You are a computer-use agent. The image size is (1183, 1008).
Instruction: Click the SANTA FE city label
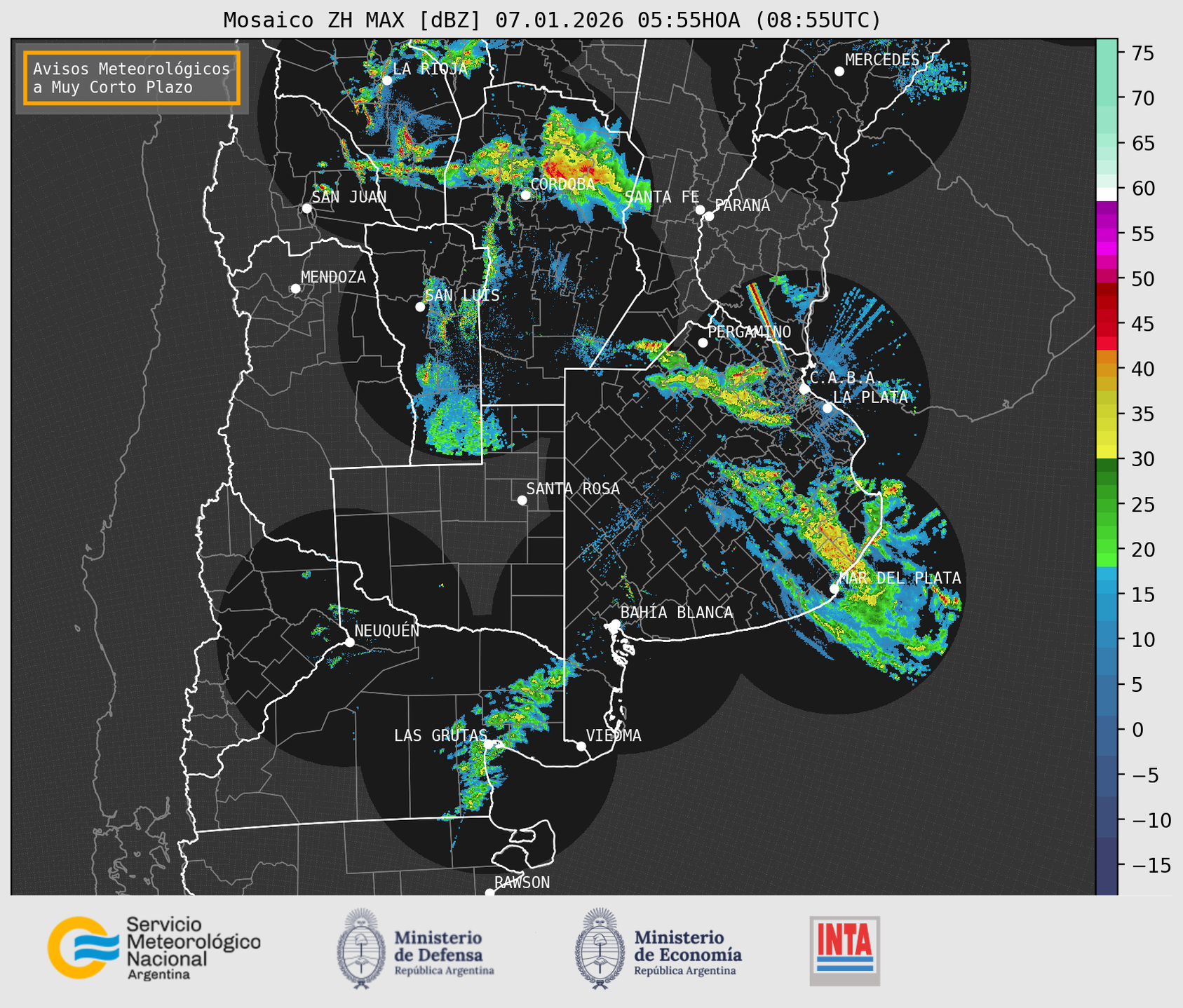662,198
